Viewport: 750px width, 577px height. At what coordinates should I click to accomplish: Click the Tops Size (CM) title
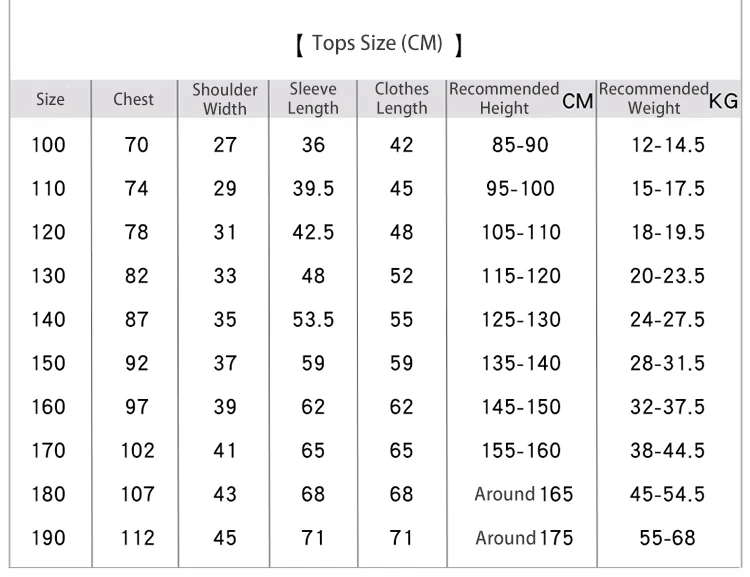click(379, 44)
